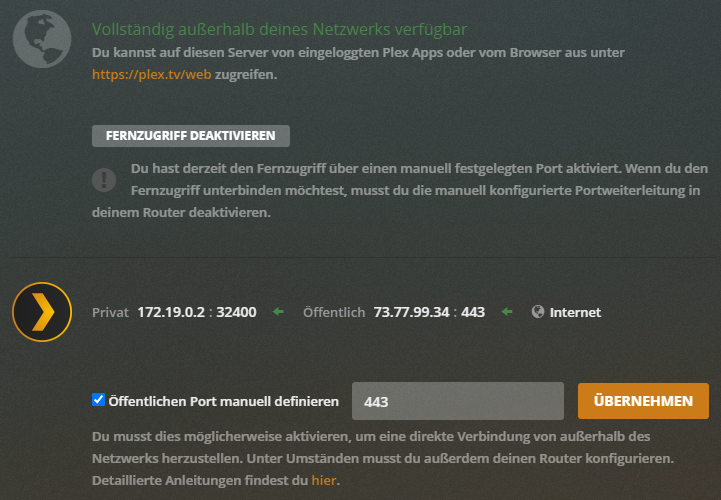This screenshot has width=721, height=500.
Task: Click the Fernzugriff deaktivieren button
Action: [x=191, y=136]
